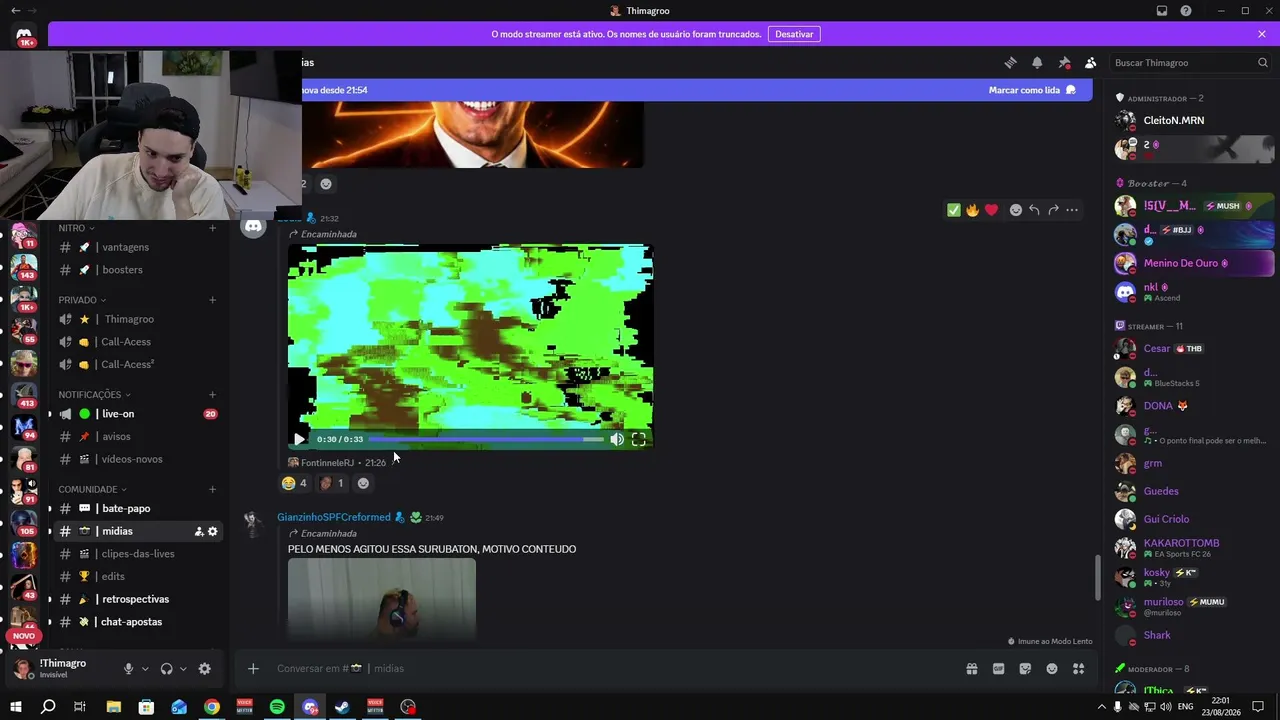
Task: Collapse the NITRO category
Action: [77, 228]
